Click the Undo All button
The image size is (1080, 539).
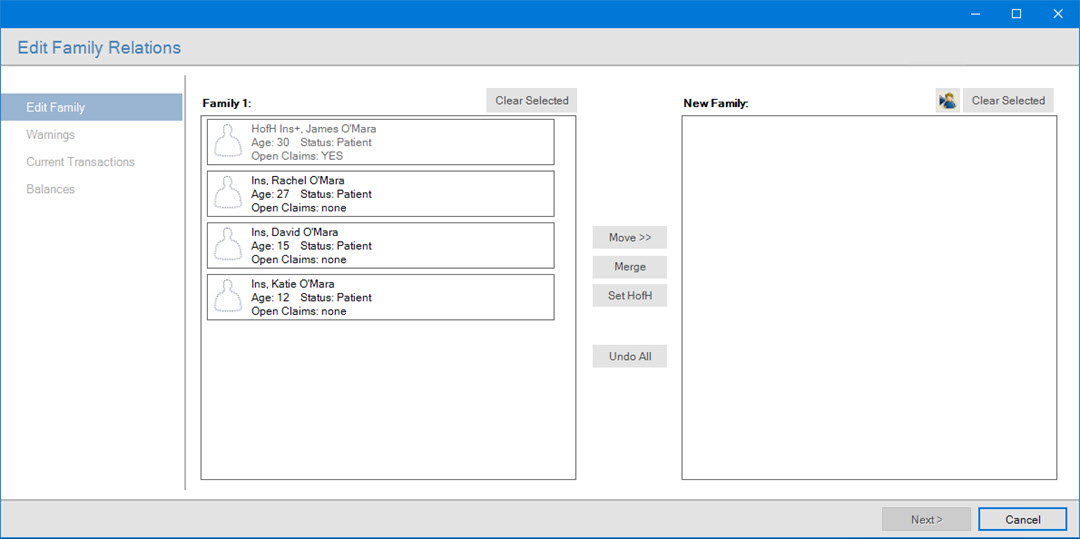click(x=629, y=357)
